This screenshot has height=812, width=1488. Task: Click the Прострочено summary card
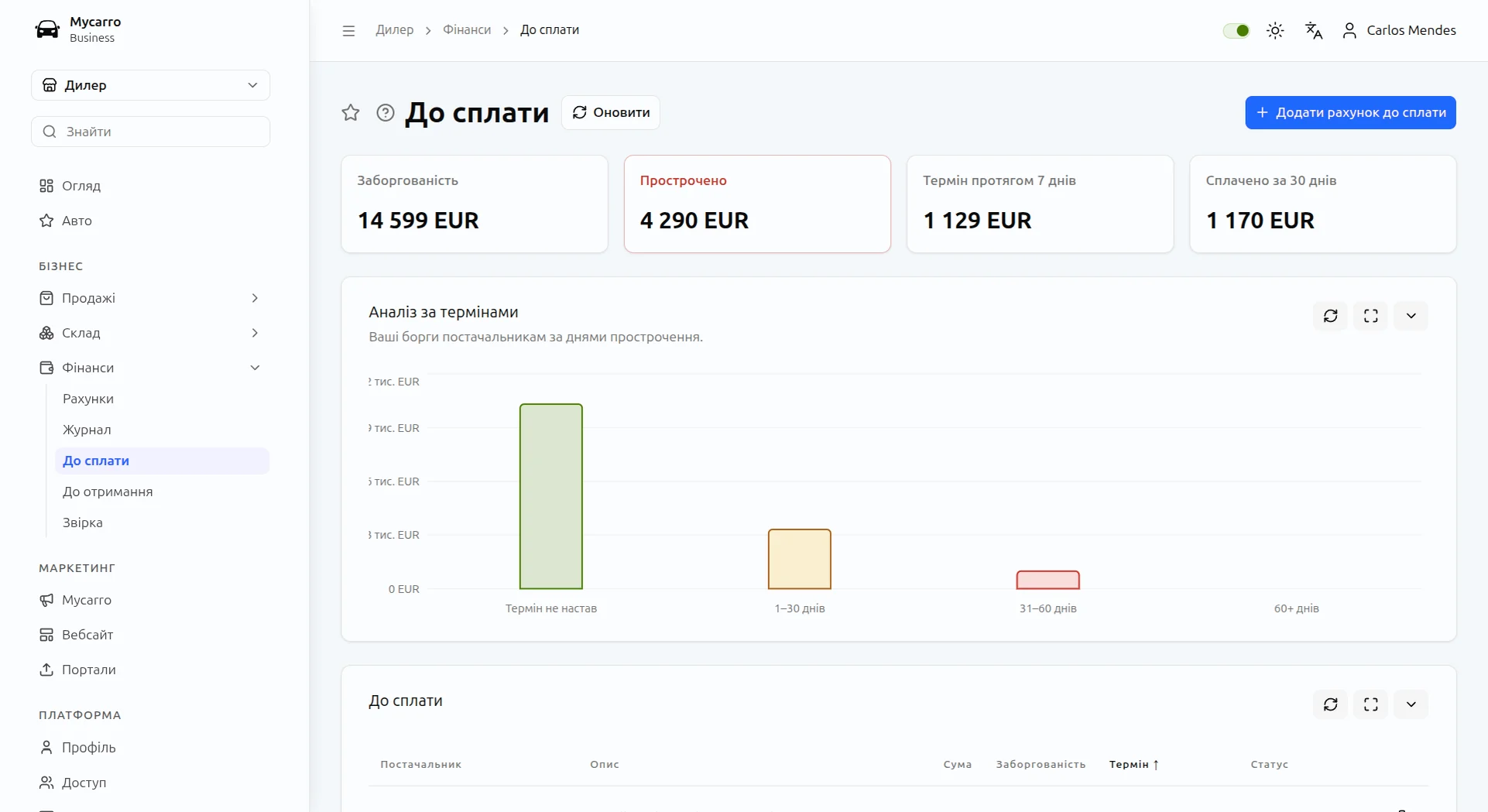coord(757,204)
